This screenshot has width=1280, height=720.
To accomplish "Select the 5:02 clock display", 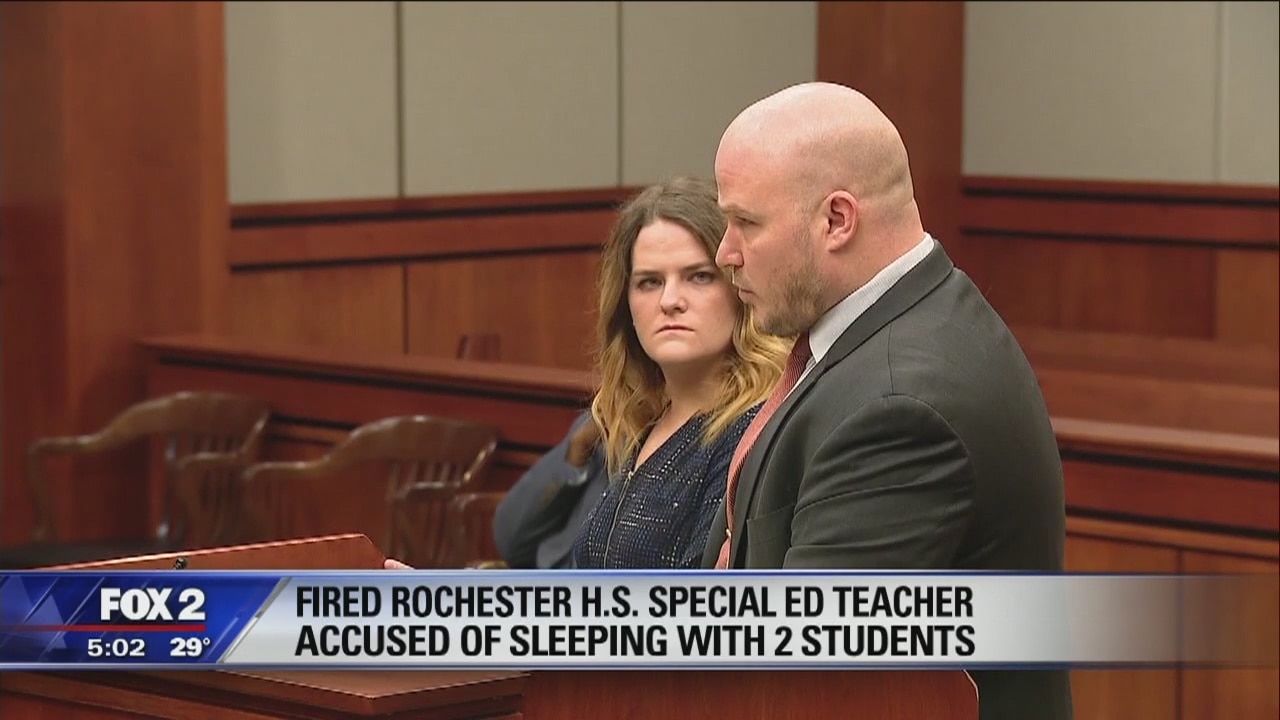I will (x=115, y=647).
